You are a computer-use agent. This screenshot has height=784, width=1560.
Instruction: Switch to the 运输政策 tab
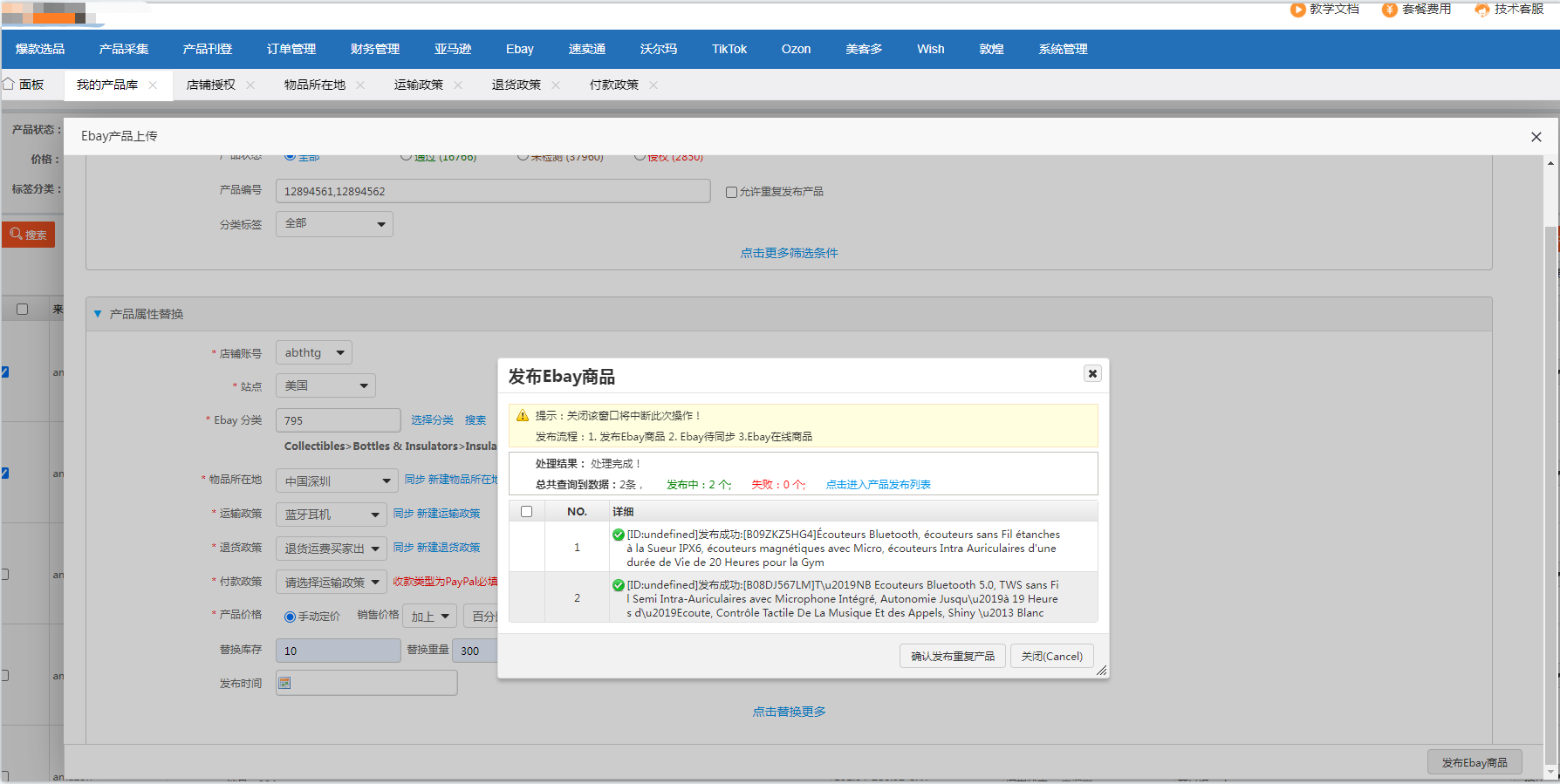click(419, 85)
